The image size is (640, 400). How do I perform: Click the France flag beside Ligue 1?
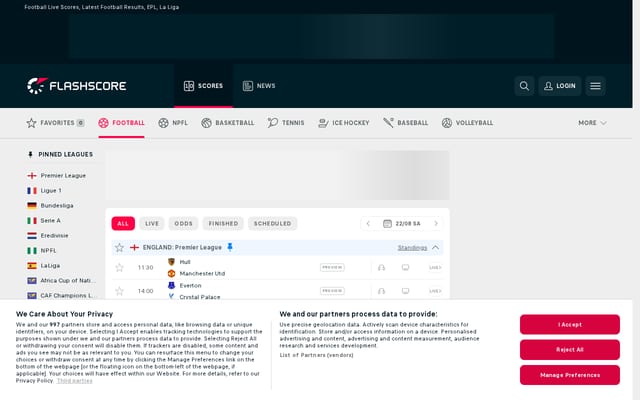tap(32, 191)
